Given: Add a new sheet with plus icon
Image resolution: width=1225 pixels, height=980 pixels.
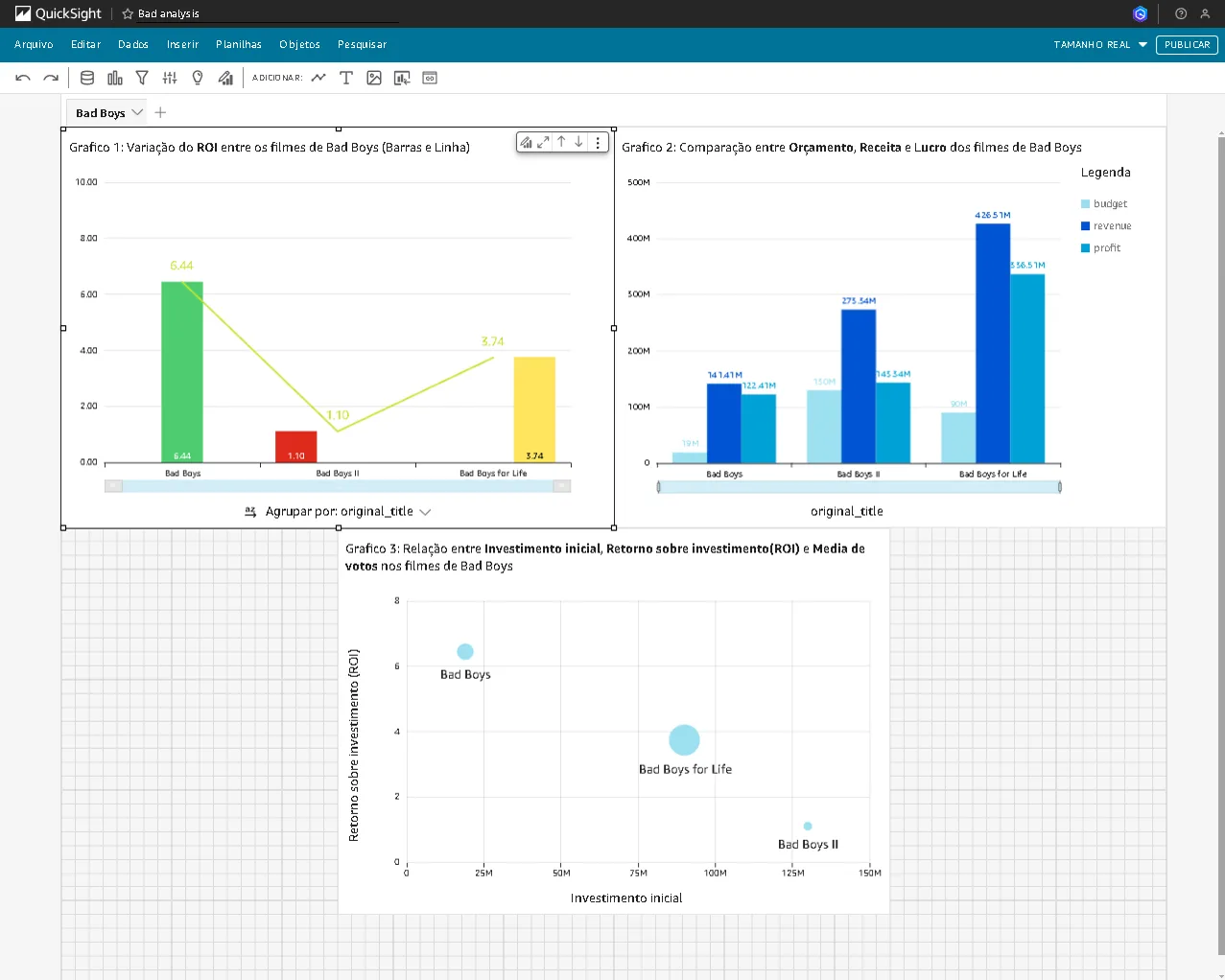Looking at the screenshot, I should 160,112.
